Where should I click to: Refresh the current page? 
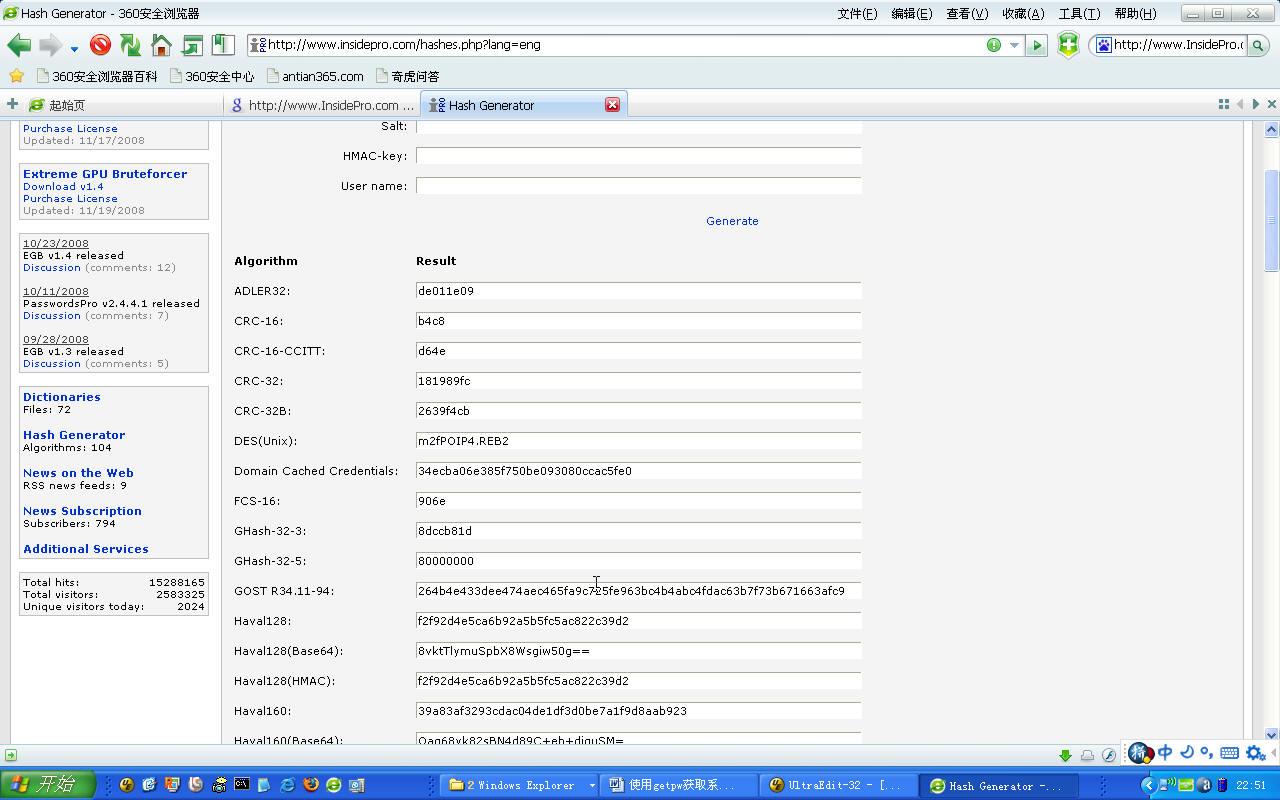pos(130,45)
